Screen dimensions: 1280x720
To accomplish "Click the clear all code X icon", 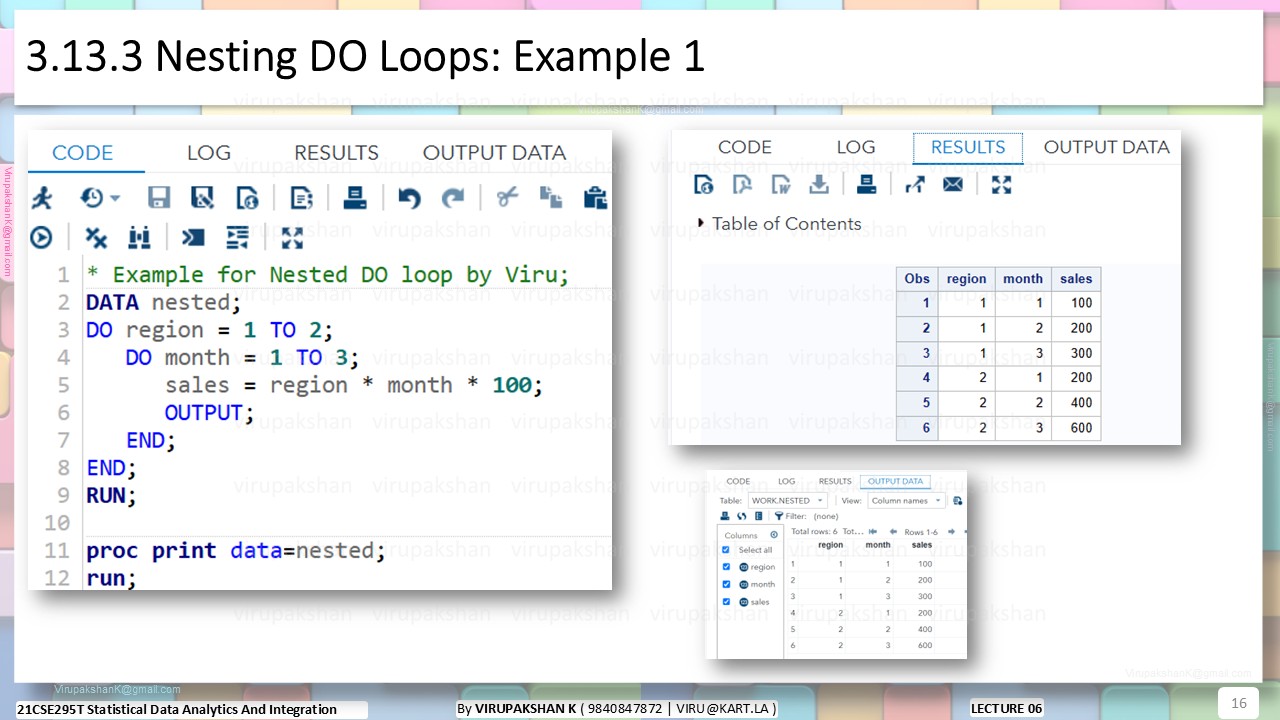I will (96, 237).
